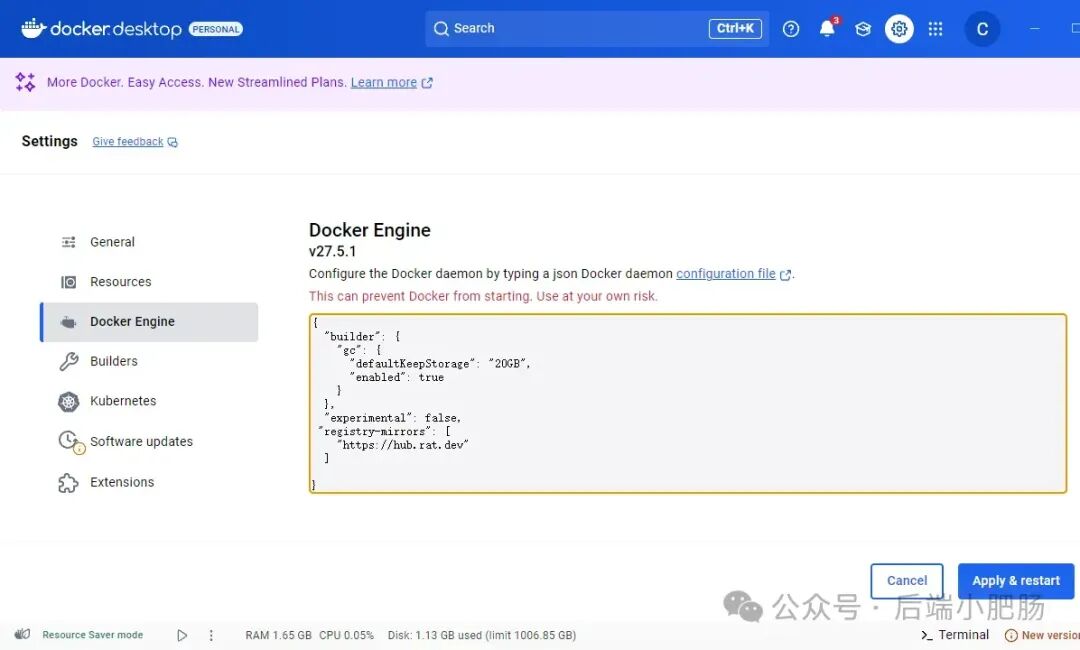Select General settings tab
The image size is (1080, 650).
[149, 242]
